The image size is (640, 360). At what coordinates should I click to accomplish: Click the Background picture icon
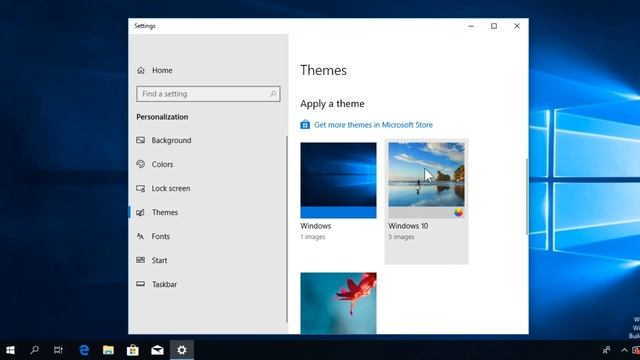click(140, 140)
